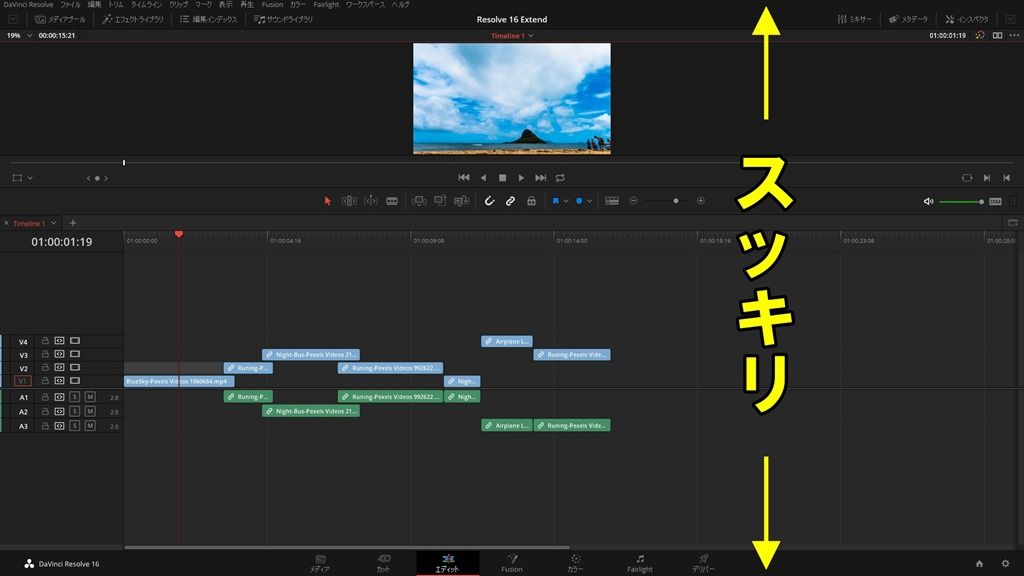This screenshot has width=1024, height=576.
Task: Open the タイムライン menu
Action: point(146,5)
